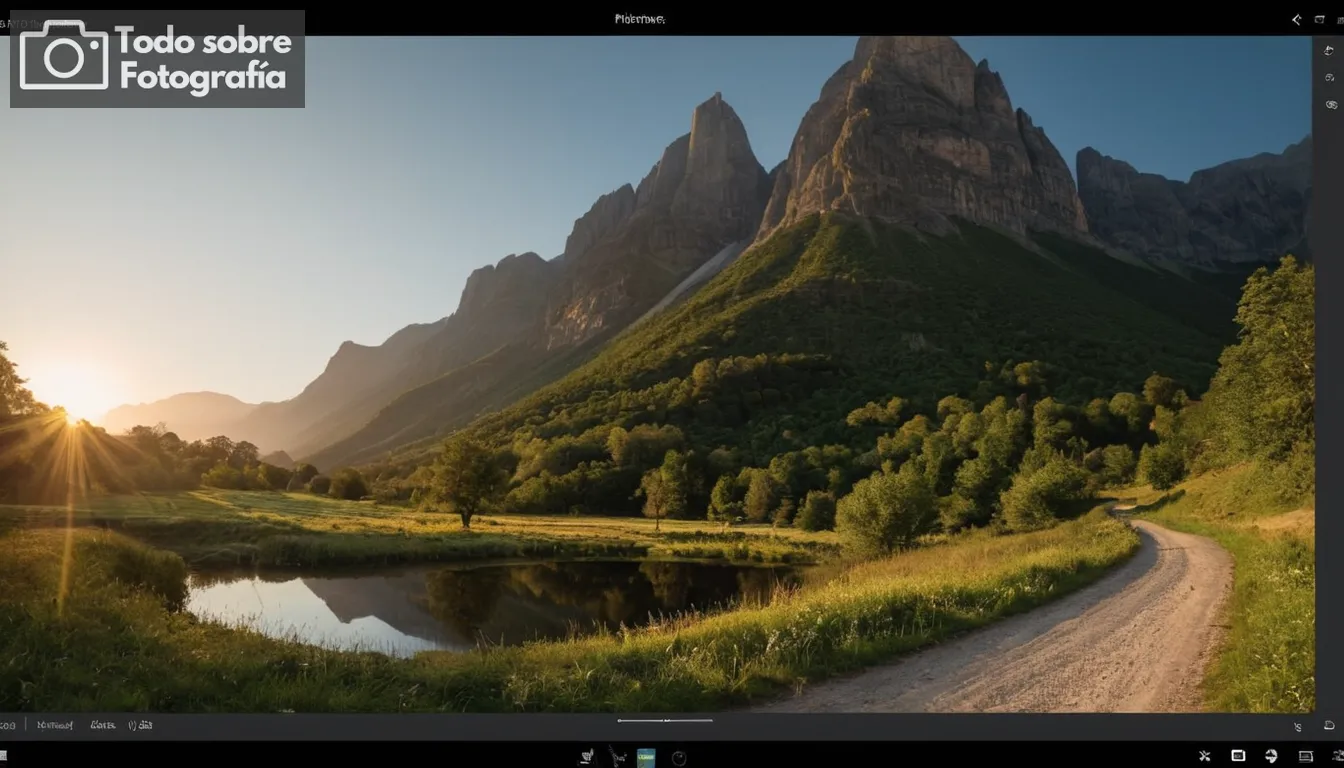This screenshot has width=1344, height=768.
Task: Click the window title text at top center
Action: coord(640,19)
